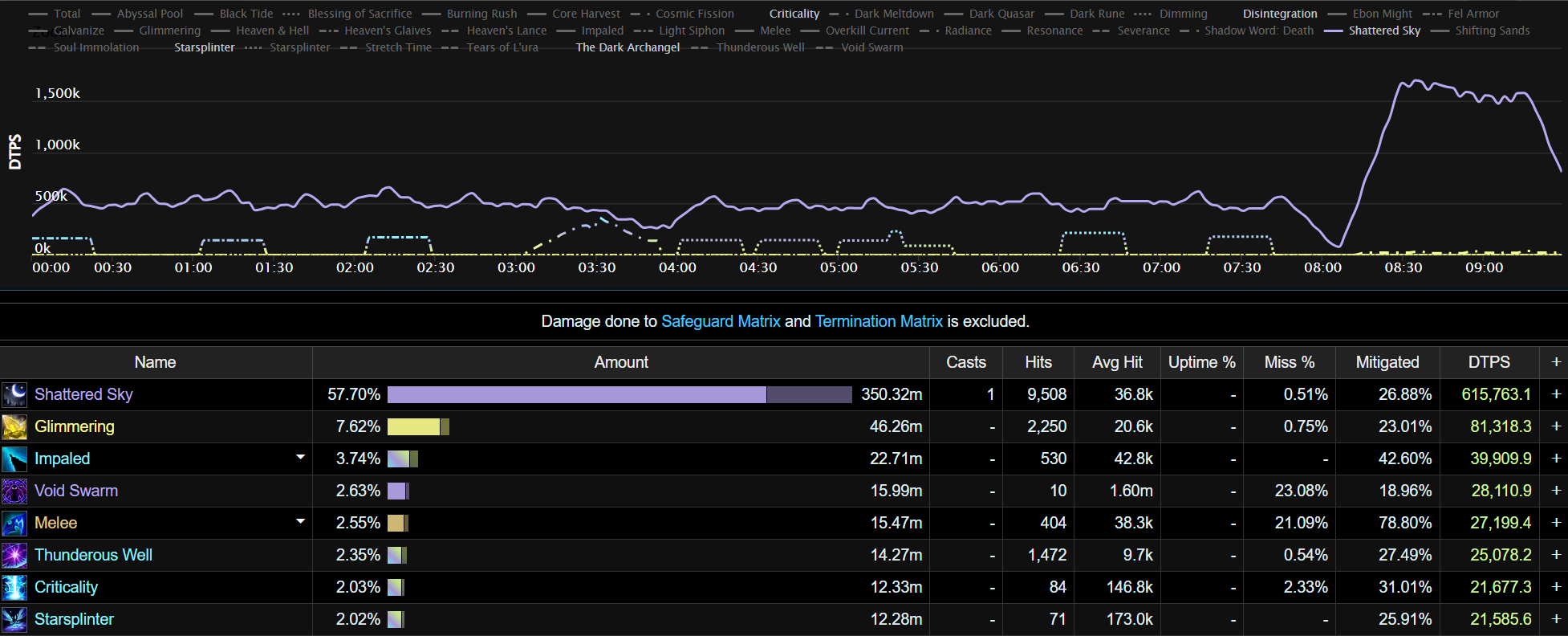
Task: Sort table by Miss % column
Action: point(1290,362)
